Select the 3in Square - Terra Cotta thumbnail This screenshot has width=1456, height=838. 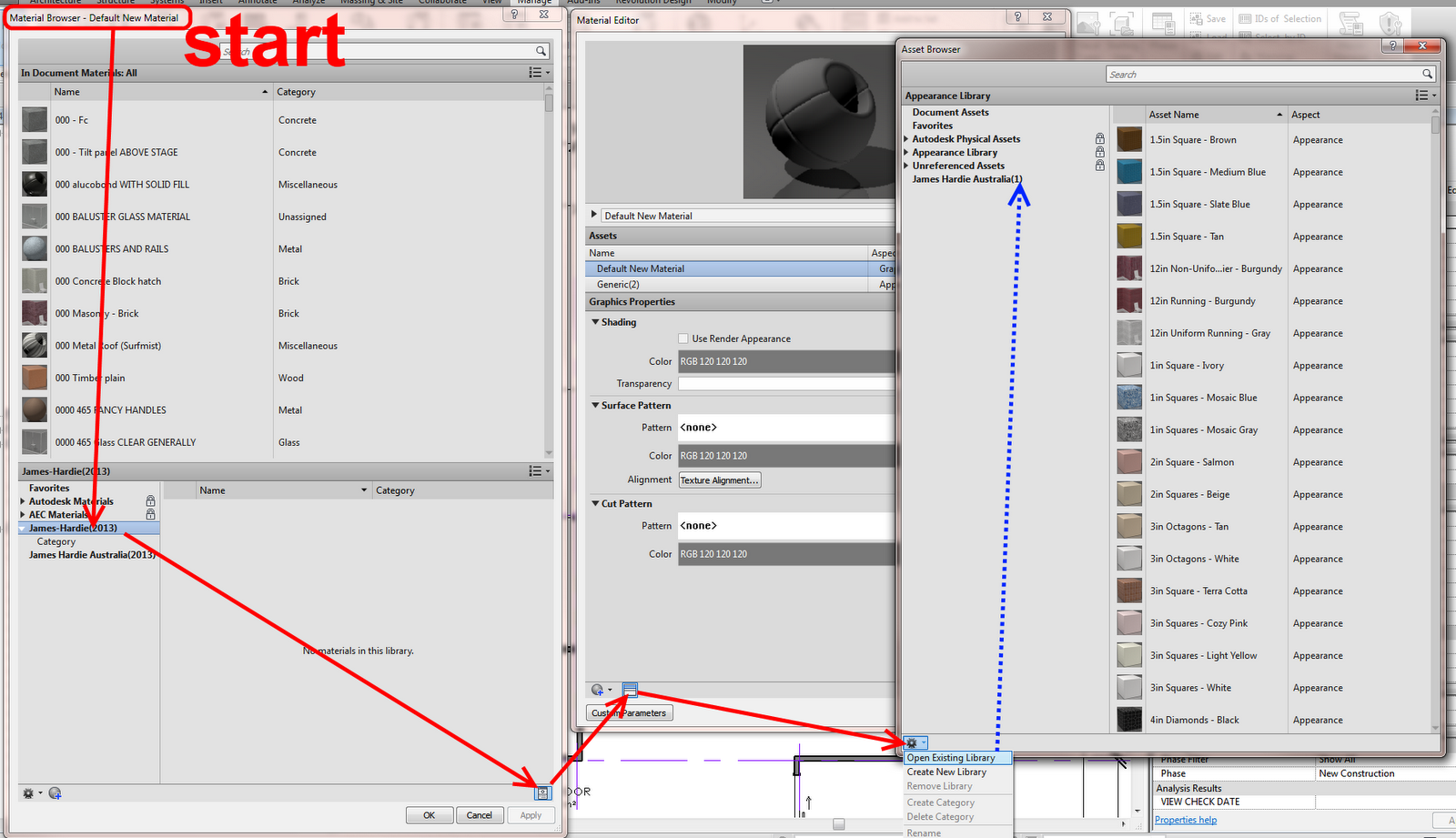click(1129, 591)
